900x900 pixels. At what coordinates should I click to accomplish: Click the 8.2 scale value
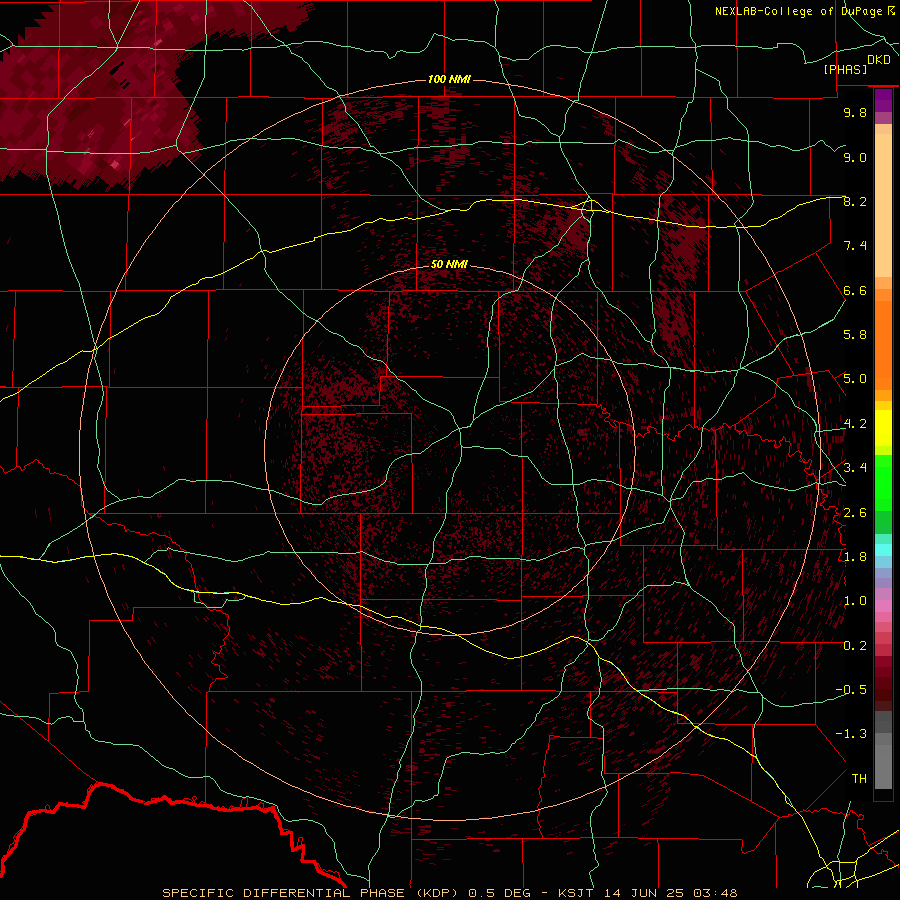(855, 201)
